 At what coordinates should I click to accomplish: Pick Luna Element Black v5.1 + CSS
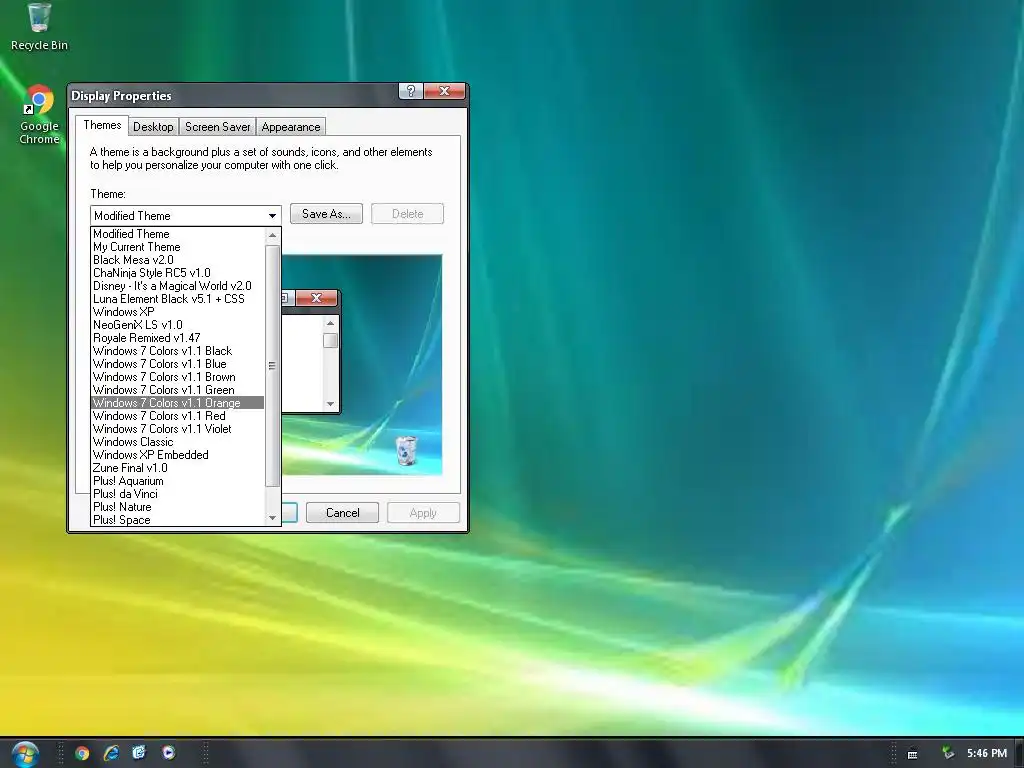pyautogui.click(x=178, y=299)
